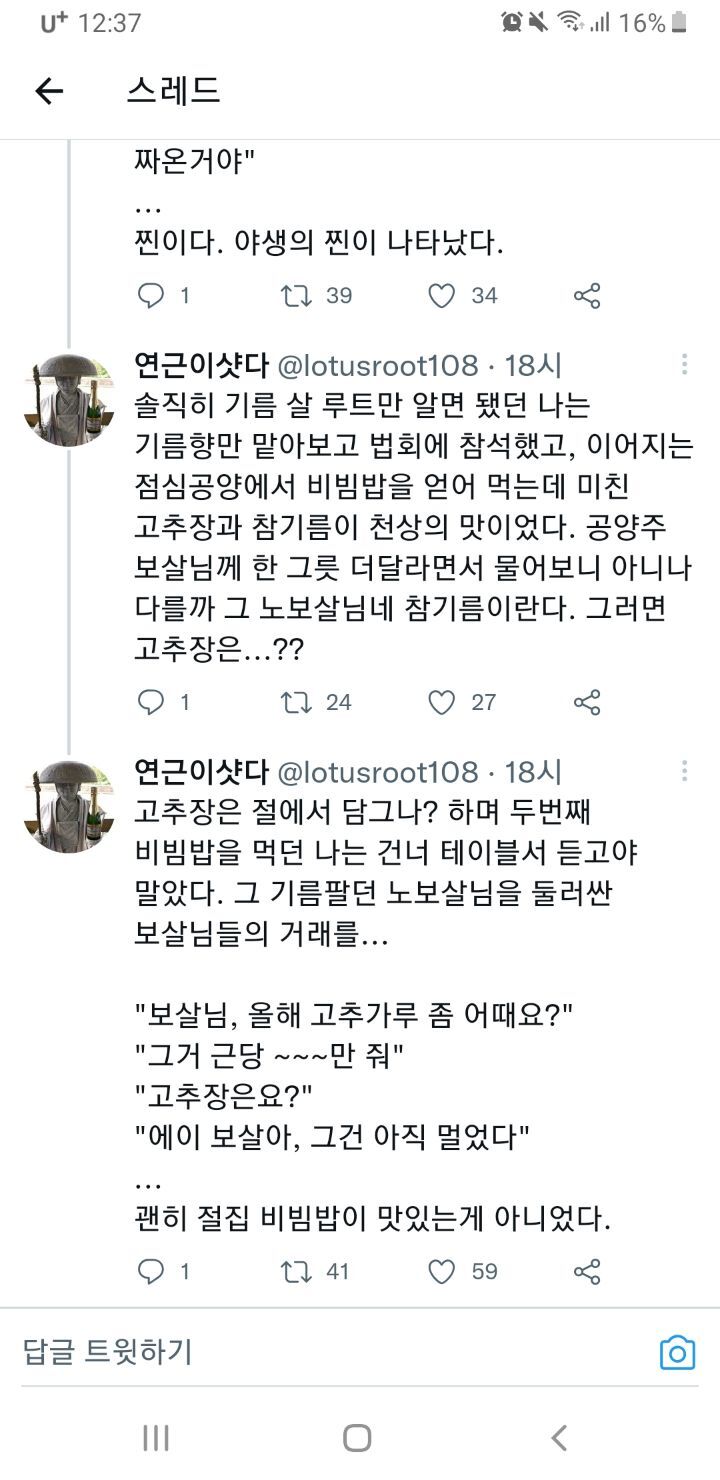Reply to the last tweet in the thread
Viewport: 720px width, 1480px height.
[x=151, y=1271]
